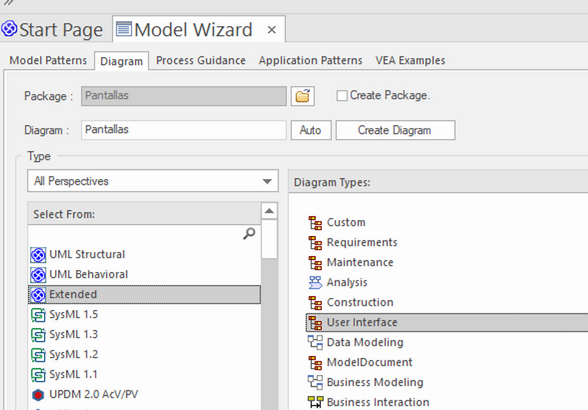Screen dimensions: 588x410
Task: Click the scroll up arrow of the Select From list
Action: [x=269, y=211]
